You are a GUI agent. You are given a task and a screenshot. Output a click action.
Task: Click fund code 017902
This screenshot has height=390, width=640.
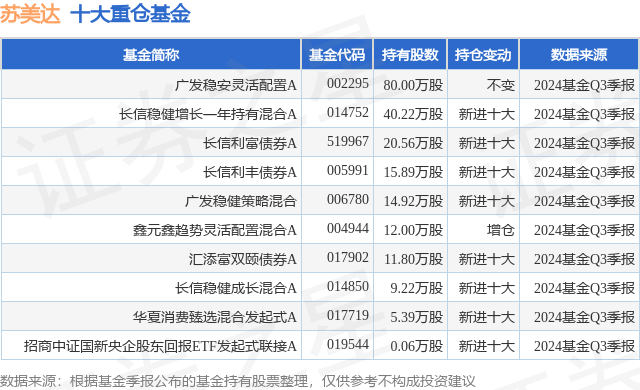click(348, 257)
